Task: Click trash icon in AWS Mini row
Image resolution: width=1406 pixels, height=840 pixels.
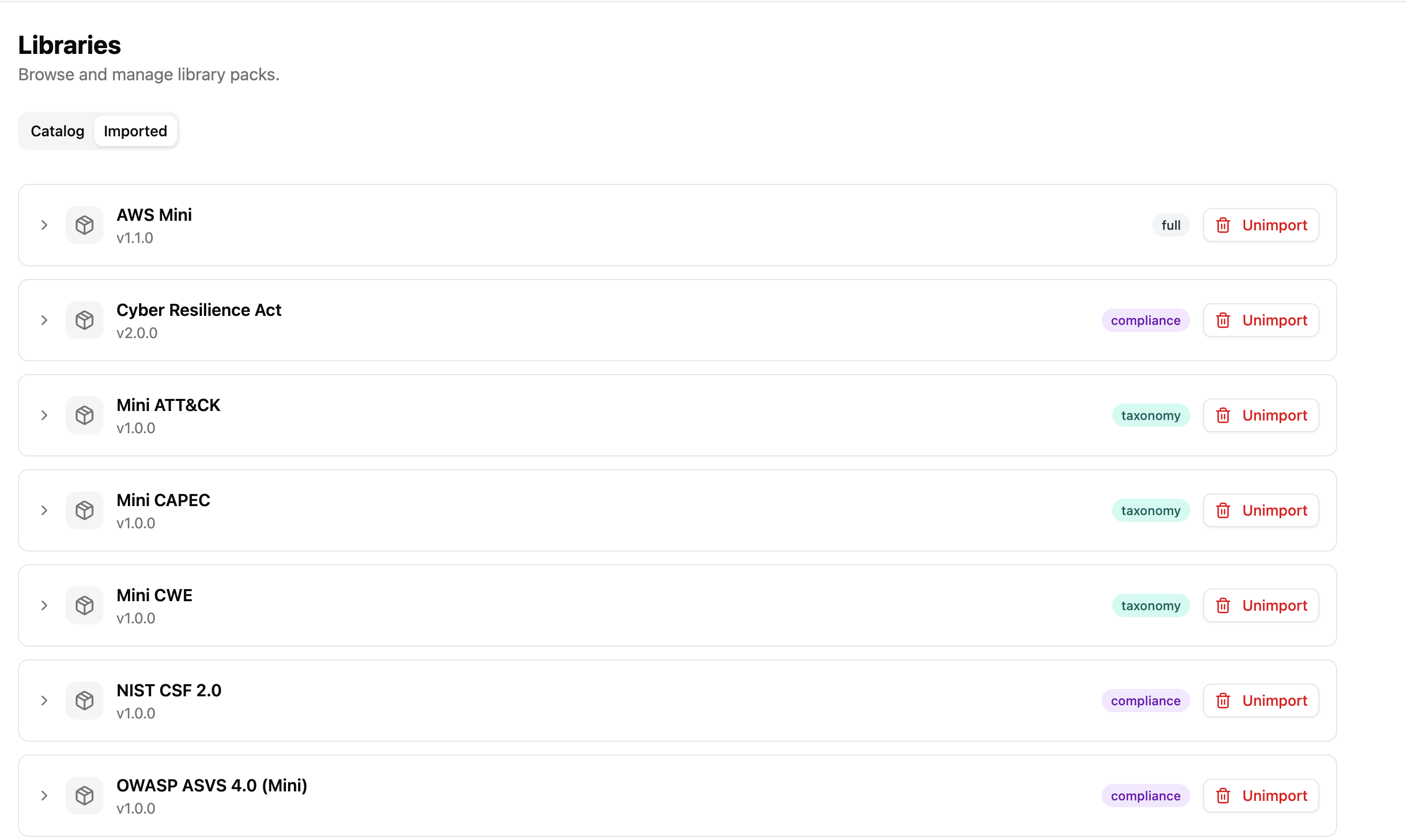Action: (1223, 225)
